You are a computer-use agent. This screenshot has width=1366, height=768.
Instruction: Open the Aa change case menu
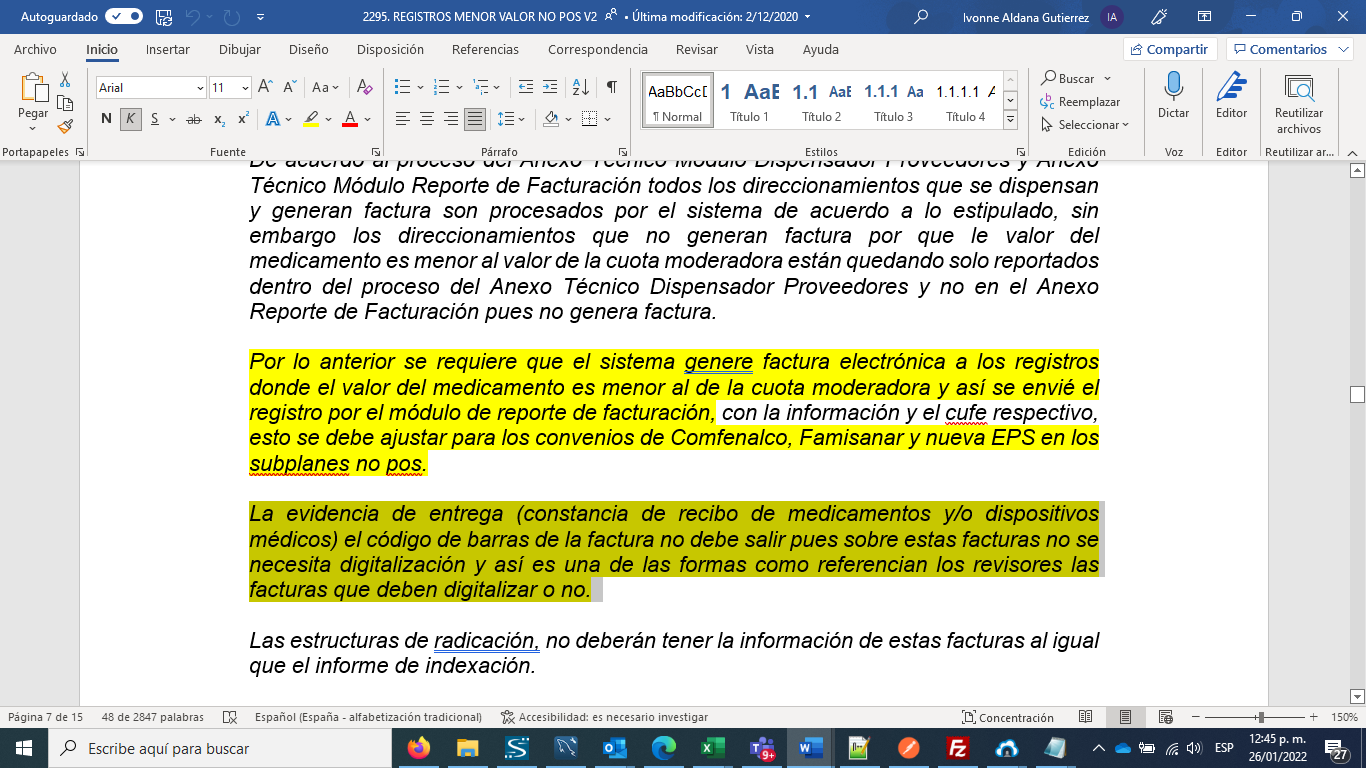click(326, 88)
